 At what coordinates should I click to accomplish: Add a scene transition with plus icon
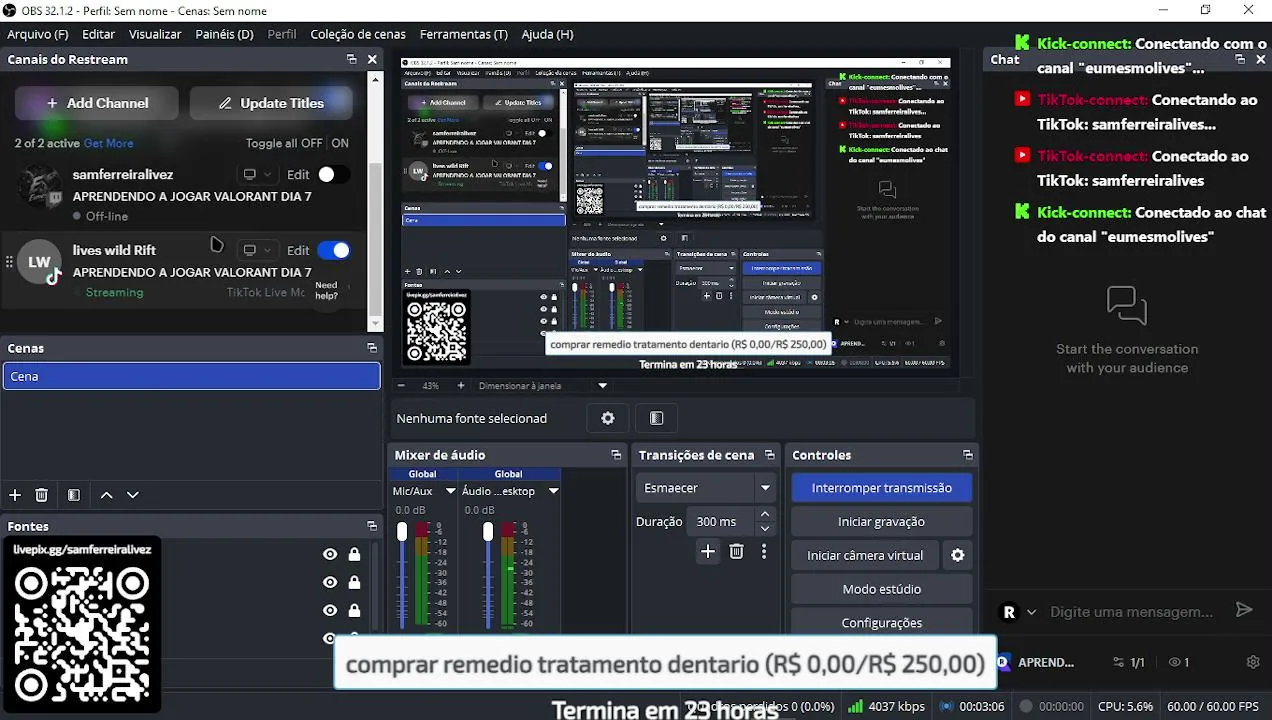[x=708, y=551]
